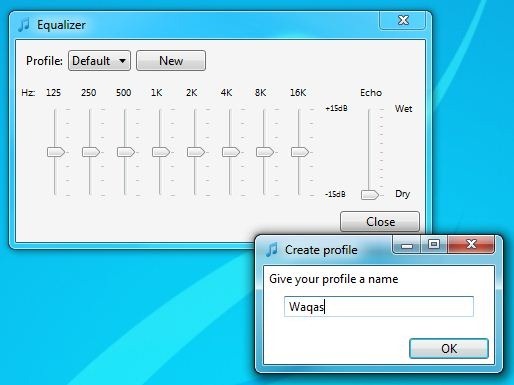Click the 500 Hz slider handle
The height and width of the screenshot is (385, 514).
pos(126,152)
